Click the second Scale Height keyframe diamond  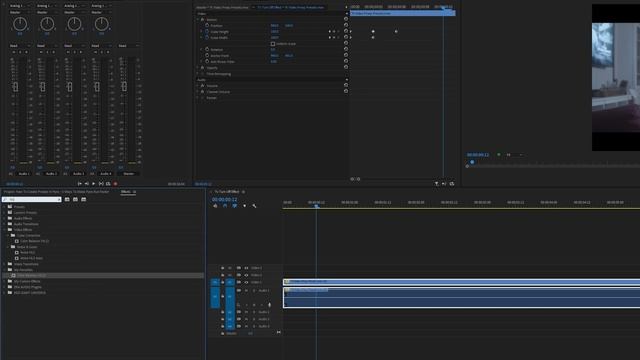click(x=396, y=31)
